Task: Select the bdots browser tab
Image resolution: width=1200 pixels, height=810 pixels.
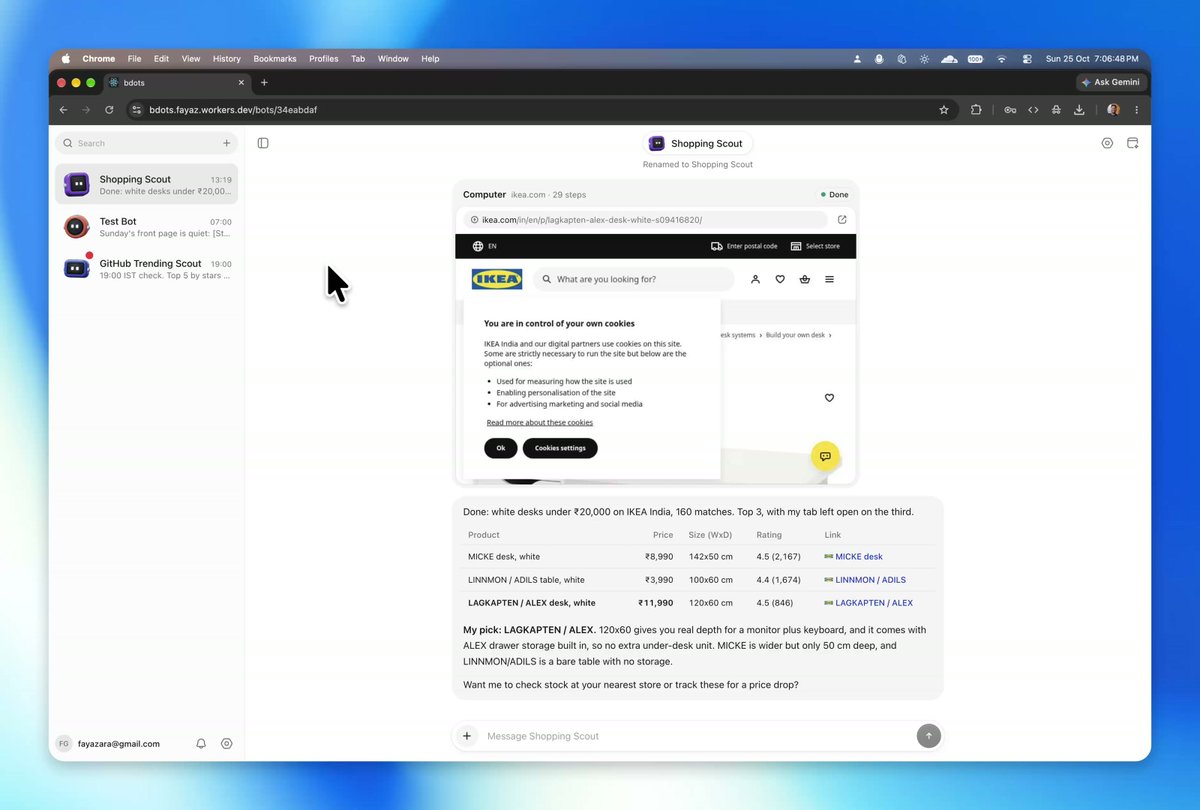Action: (x=177, y=83)
